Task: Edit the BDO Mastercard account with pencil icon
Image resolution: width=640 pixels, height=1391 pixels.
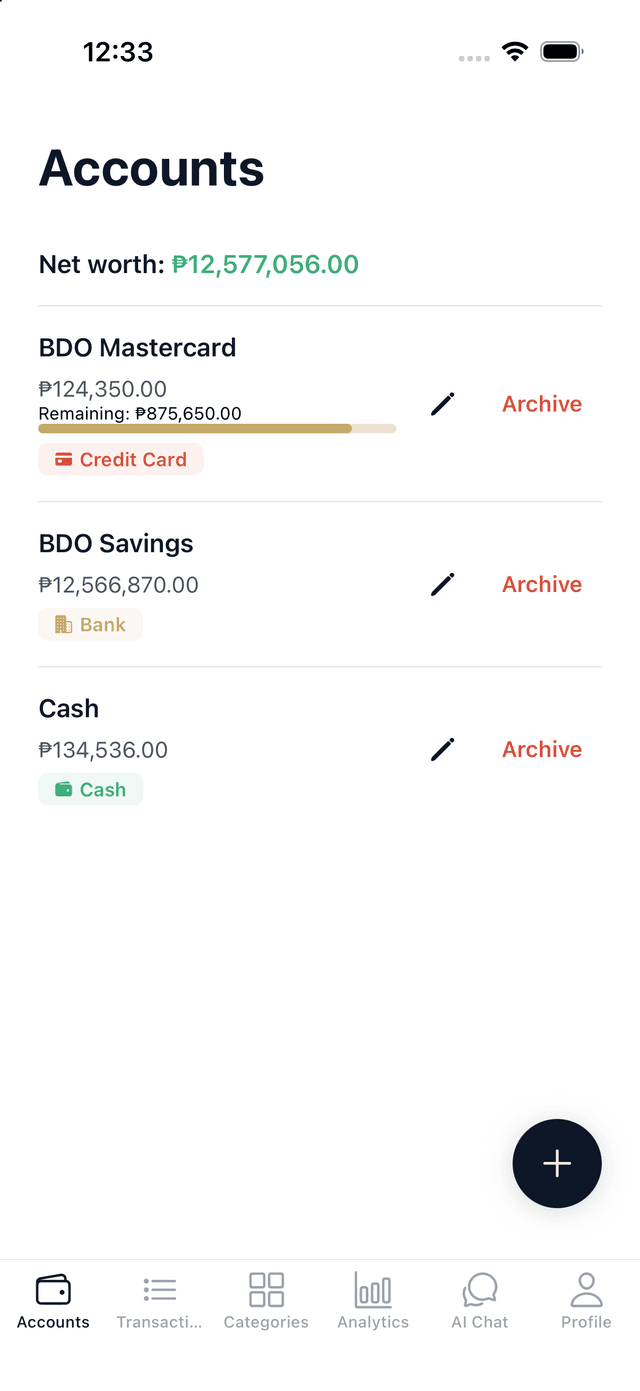Action: [x=443, y=404]
